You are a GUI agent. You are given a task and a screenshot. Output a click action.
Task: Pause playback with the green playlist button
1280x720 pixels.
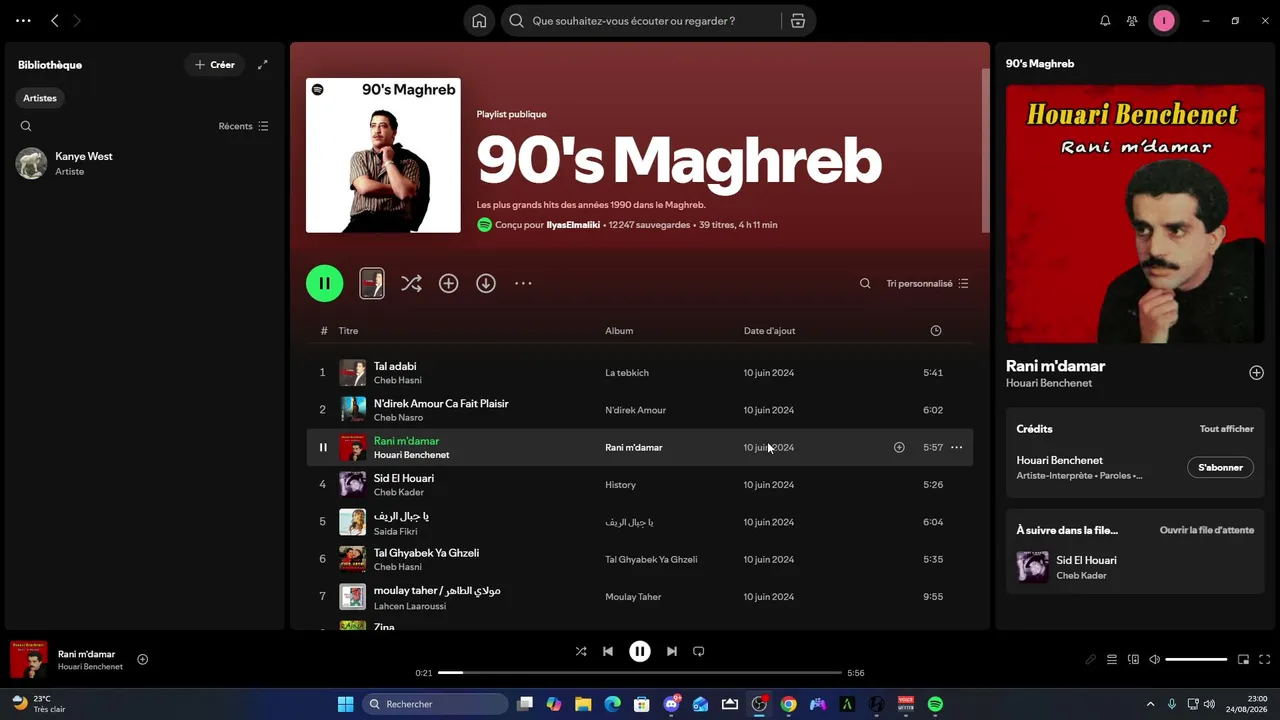tap(324, 284)
